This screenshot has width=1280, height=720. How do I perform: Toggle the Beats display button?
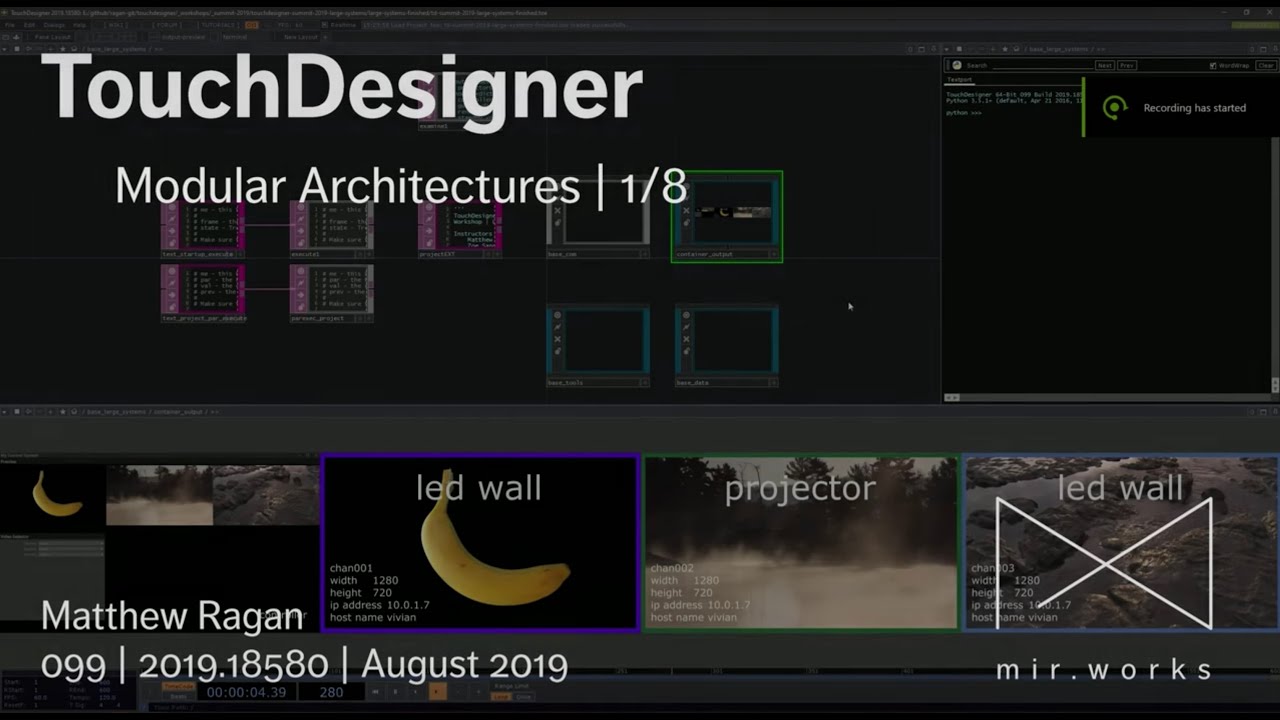tap(178, 697)
